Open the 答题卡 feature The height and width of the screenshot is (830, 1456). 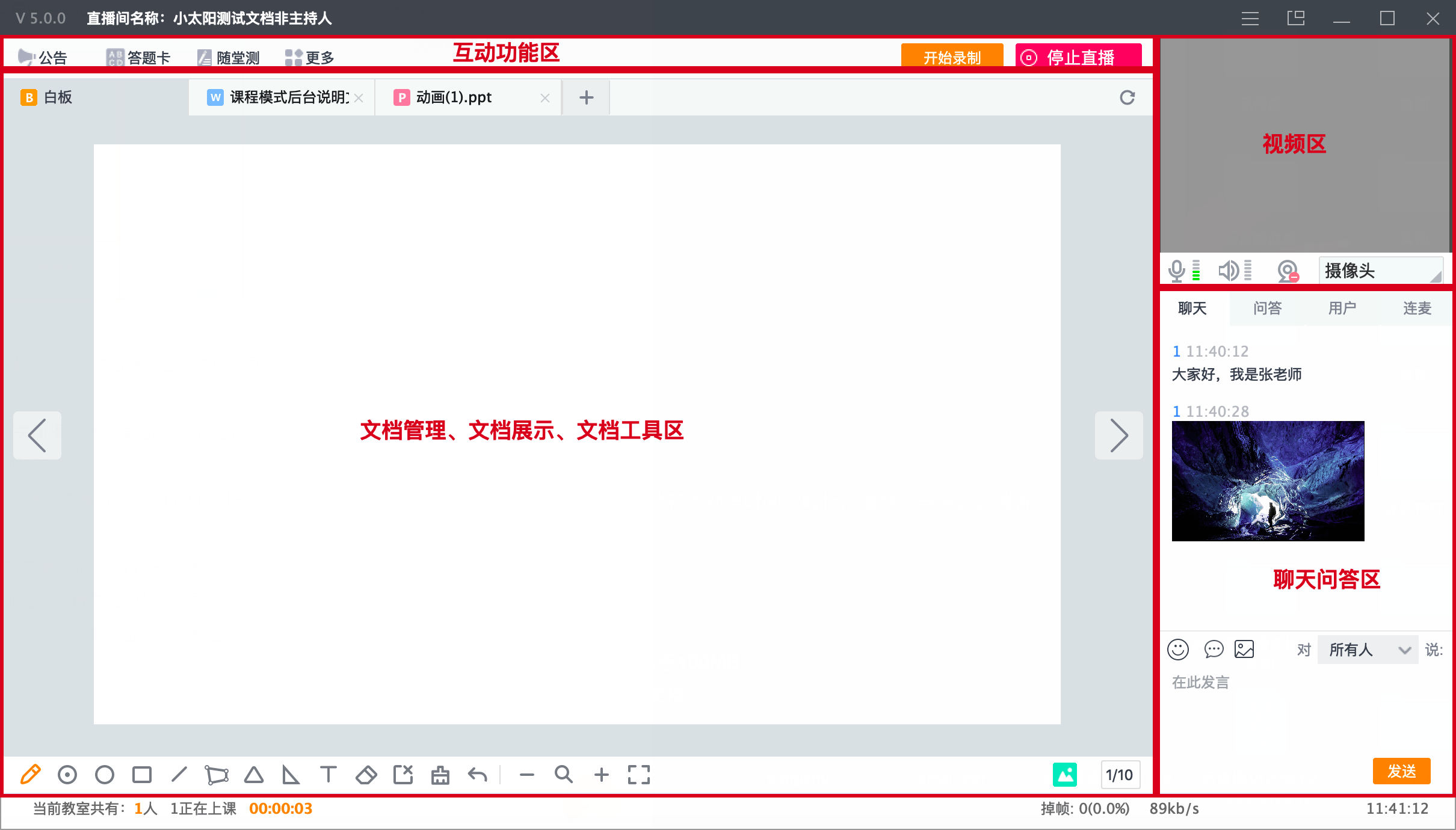(138, 58)
